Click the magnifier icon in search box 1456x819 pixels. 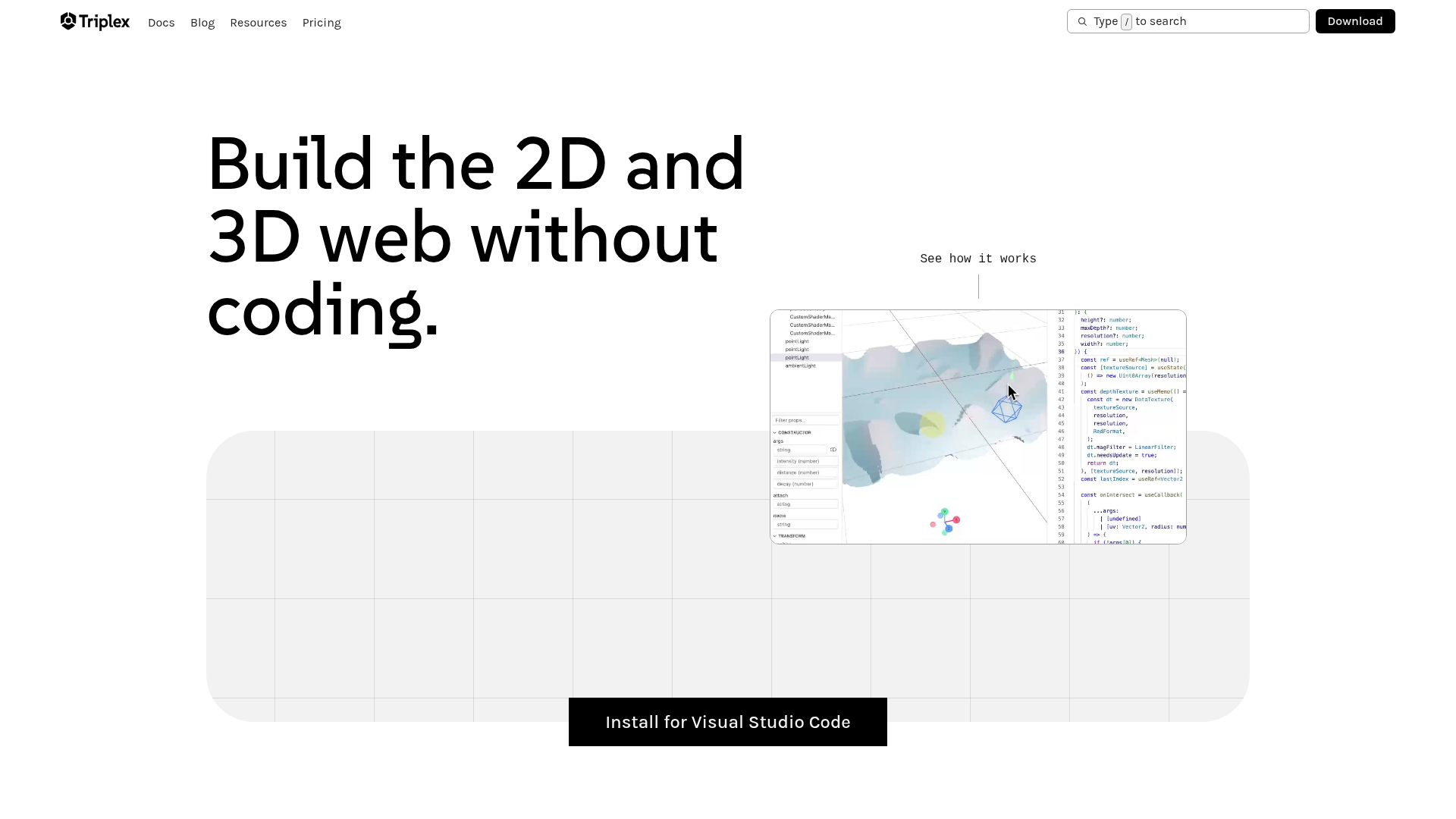(1082, 22)
